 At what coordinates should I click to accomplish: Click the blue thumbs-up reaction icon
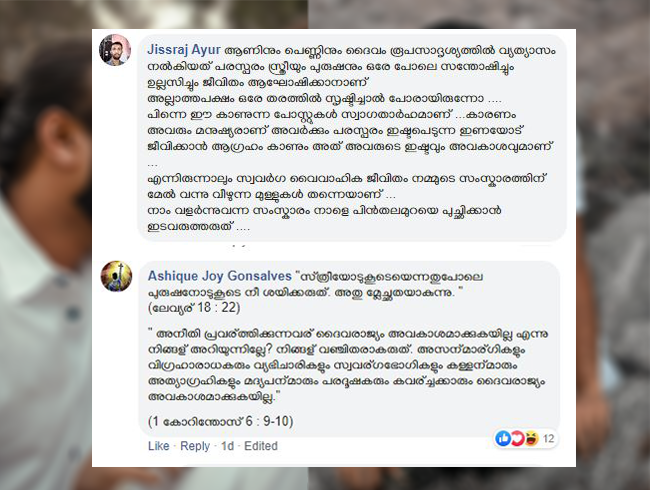(503, 438)
